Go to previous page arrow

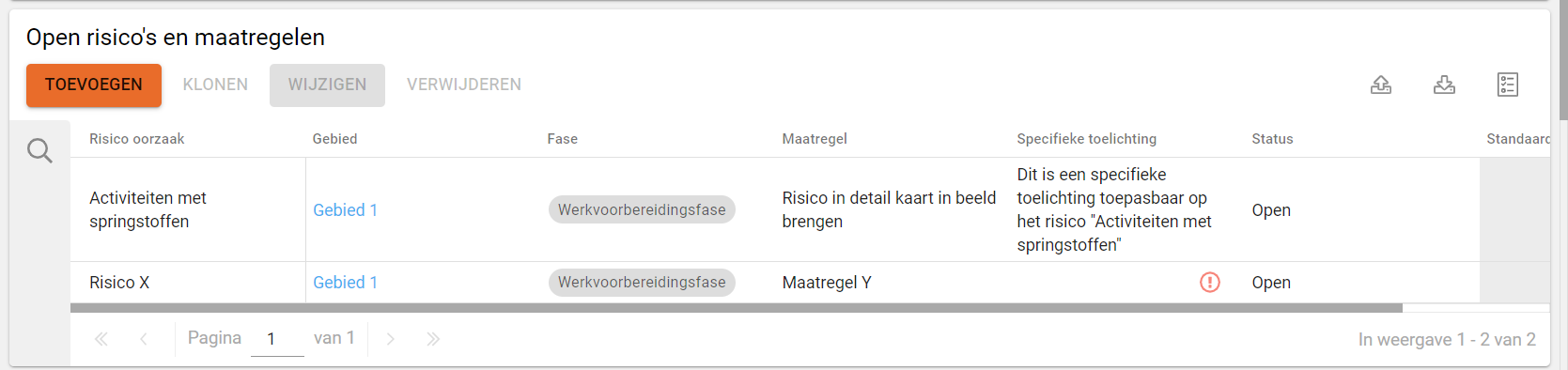tap(144, 339)
